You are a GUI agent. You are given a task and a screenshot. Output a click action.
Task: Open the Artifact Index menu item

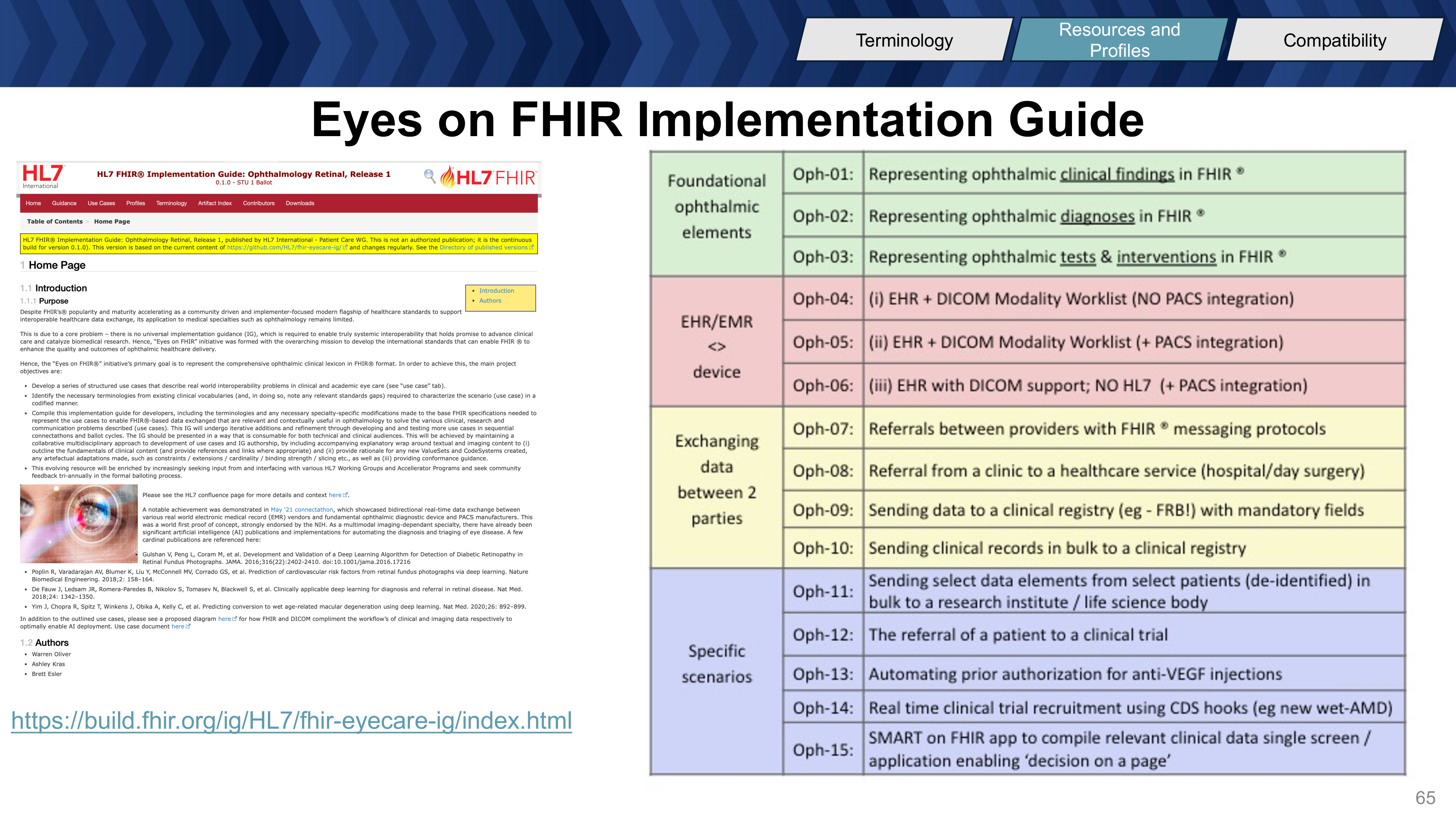(x=215, y=203)
